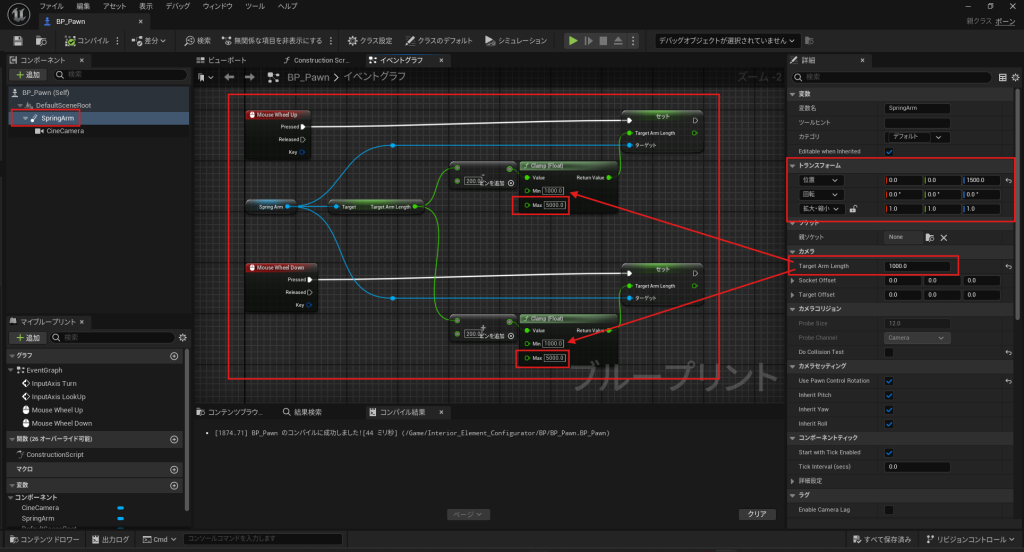
Task: Click the Target Arm Length value field
Action: click(x=917, y=266)
